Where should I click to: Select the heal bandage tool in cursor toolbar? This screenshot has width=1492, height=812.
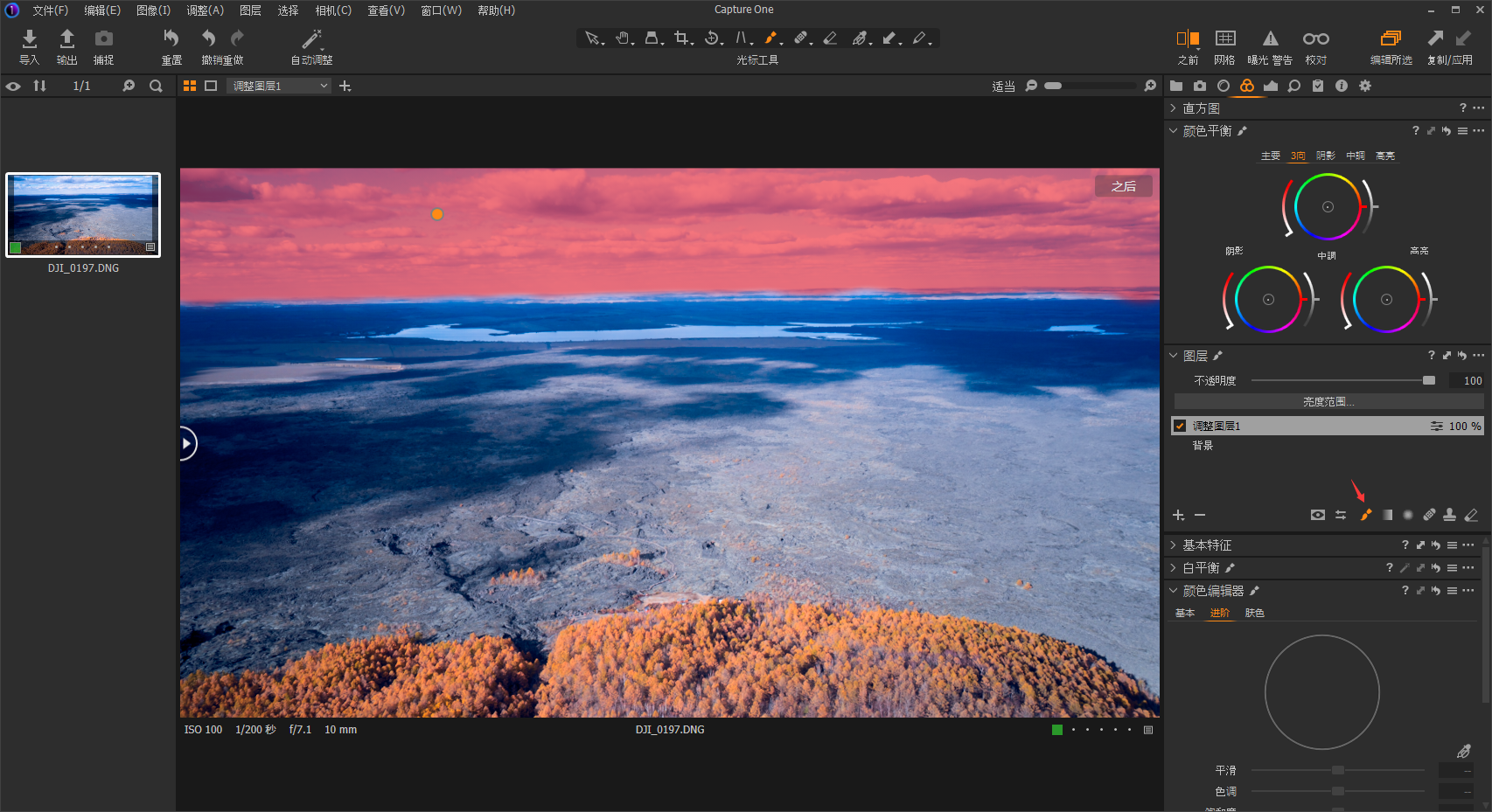click(801, 38)
